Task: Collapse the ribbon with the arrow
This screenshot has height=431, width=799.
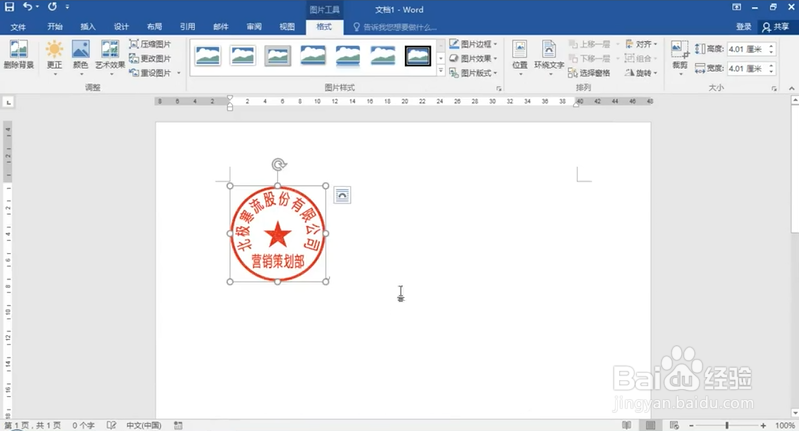Action: [791, 89]
